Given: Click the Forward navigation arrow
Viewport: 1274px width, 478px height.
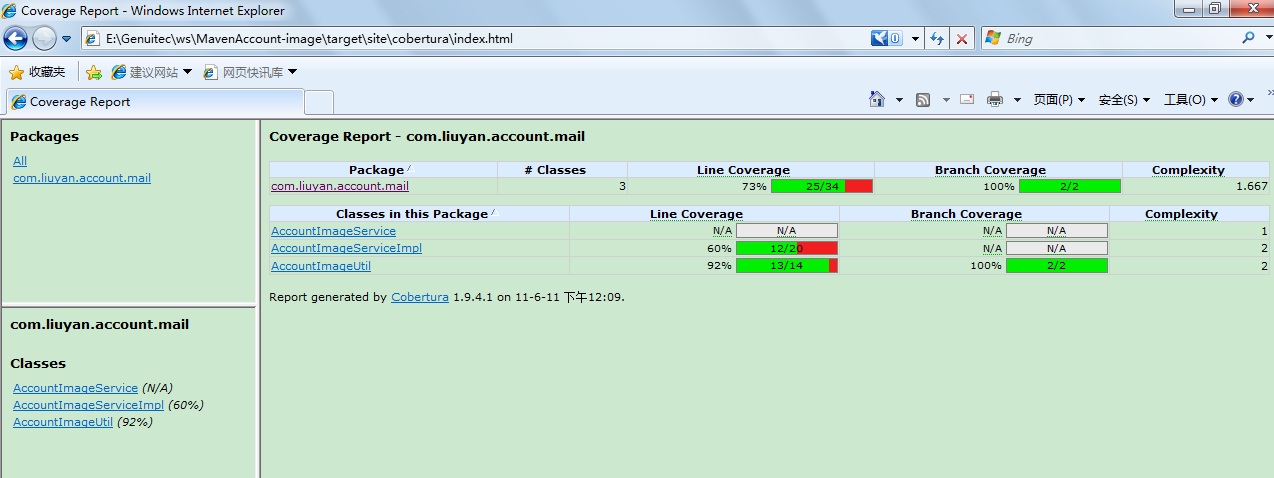Looking at the screenshot, I should tap(44, 39).
